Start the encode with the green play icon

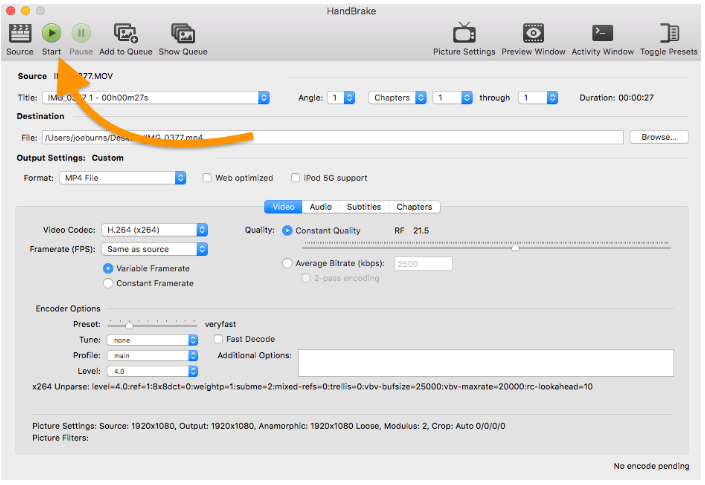click(x=51, y=33)
